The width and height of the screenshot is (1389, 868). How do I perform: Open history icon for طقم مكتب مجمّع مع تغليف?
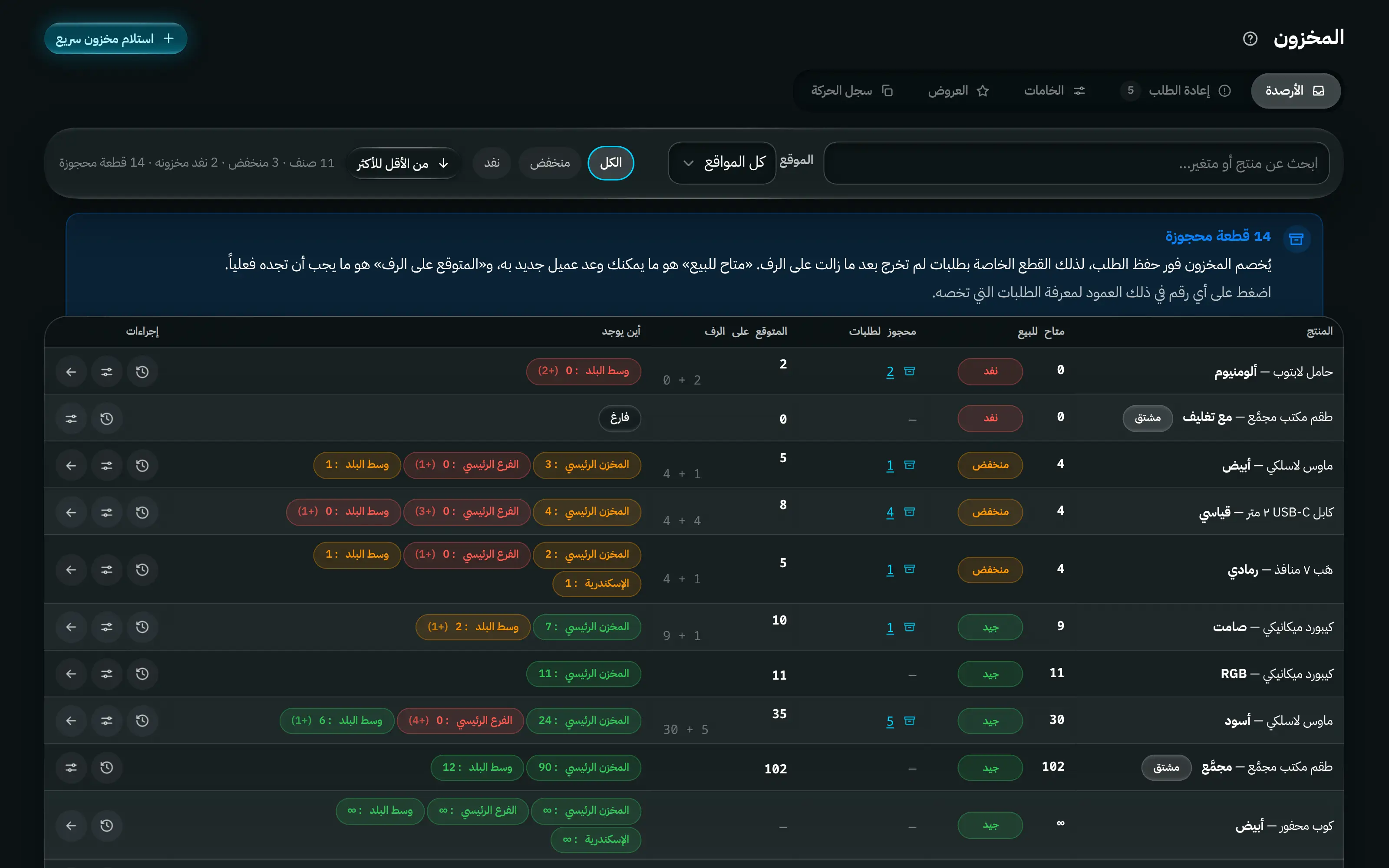pyautogui.click(x=107, y=418)
